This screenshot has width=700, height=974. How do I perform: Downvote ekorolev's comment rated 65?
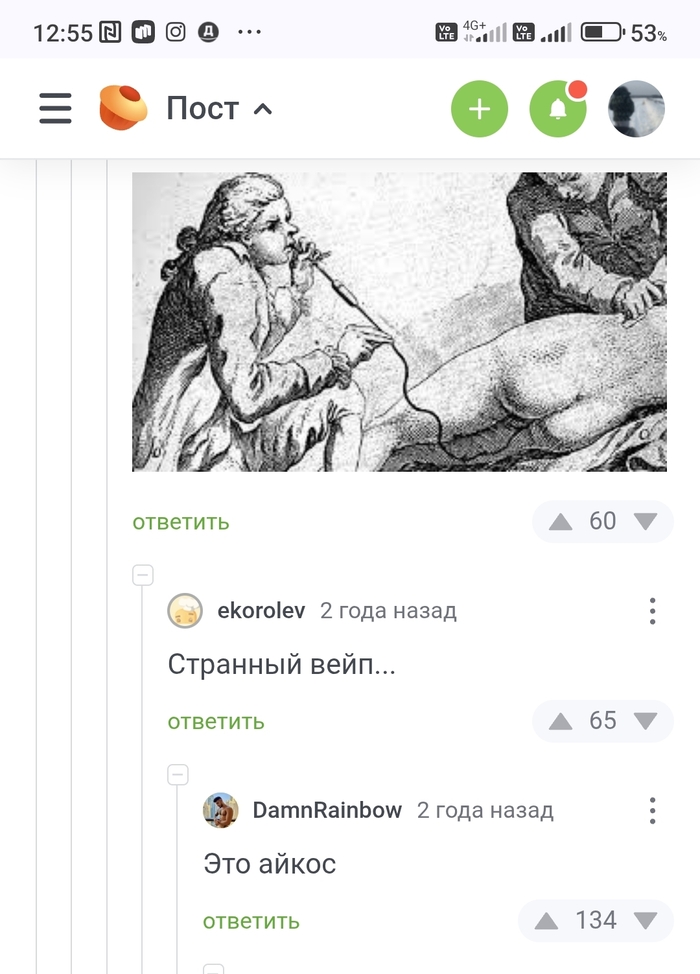[x=645, y=721]
